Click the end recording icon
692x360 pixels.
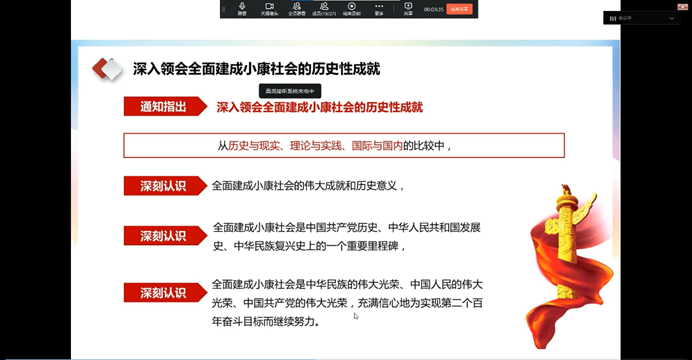[352, 9]
